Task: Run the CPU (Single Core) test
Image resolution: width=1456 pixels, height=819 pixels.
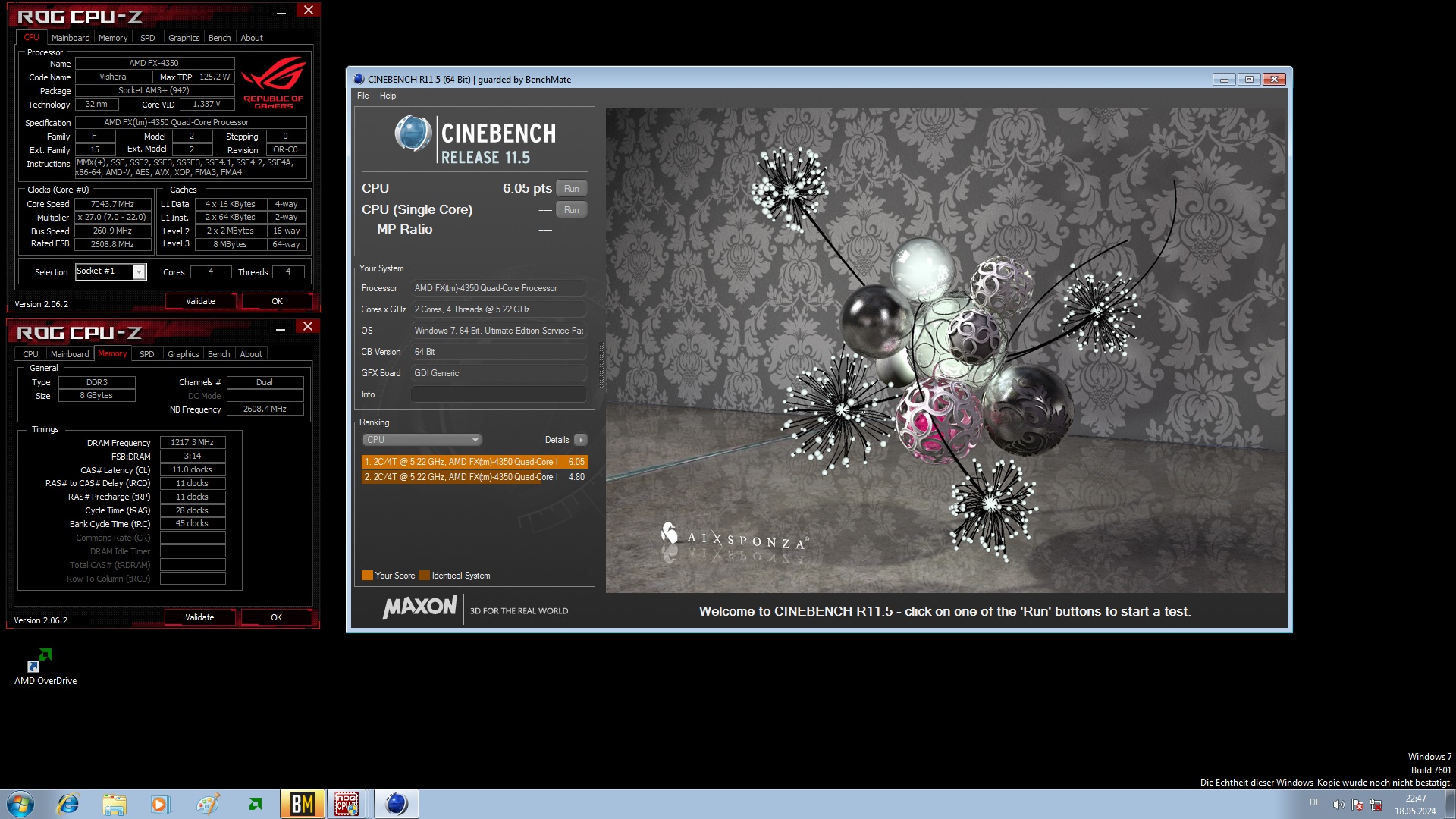Action: pyautogui.click(x=572, y=210)
